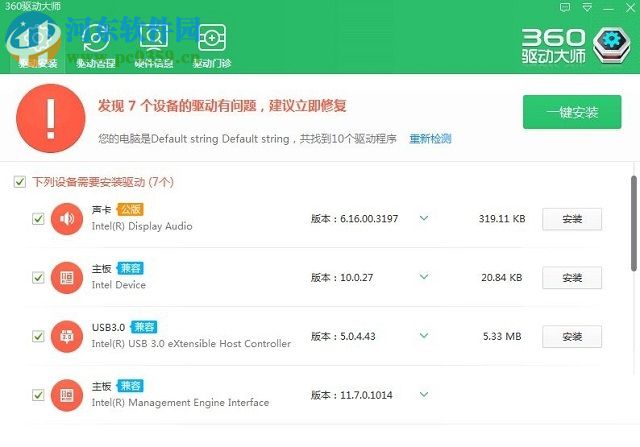Click the 5.33 MB size text
This screenshot has height=447, width=640.
click(502, 336)
